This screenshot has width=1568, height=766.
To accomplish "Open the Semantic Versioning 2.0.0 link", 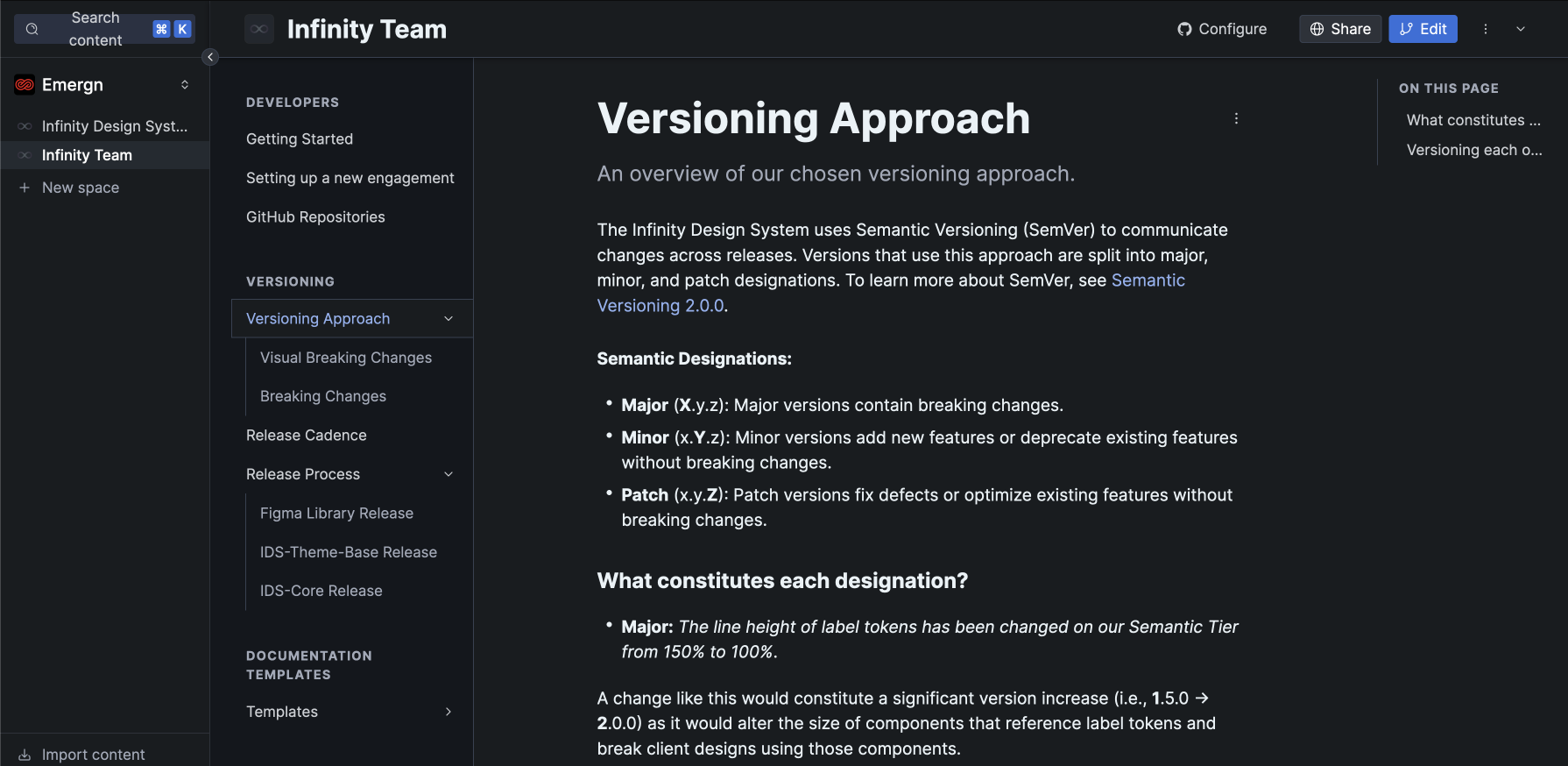I will point(891,293).
